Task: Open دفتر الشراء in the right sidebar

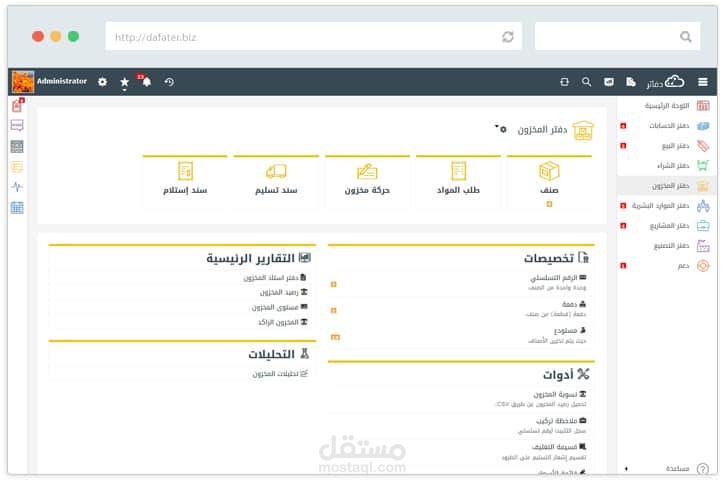Action: (667, 166)
